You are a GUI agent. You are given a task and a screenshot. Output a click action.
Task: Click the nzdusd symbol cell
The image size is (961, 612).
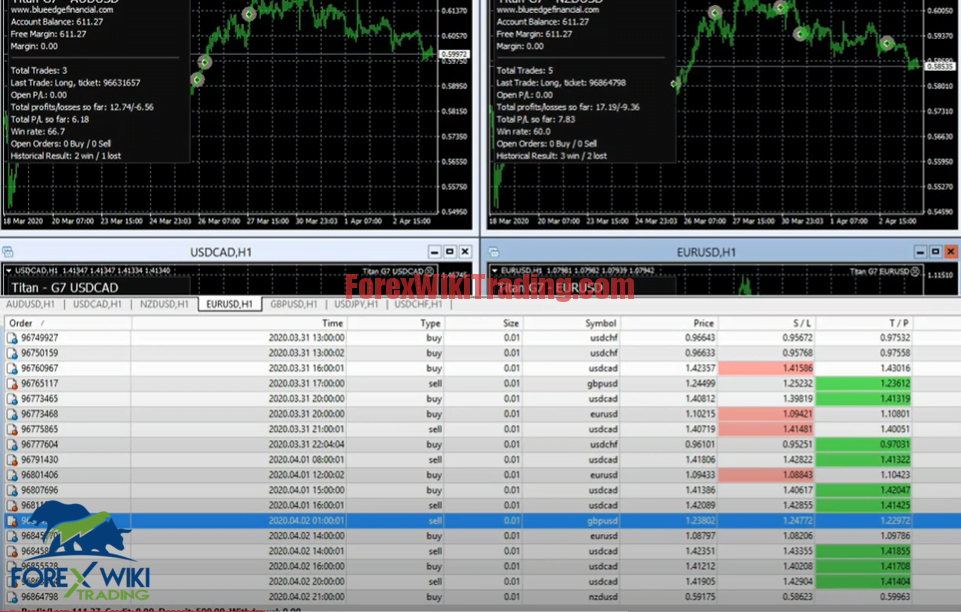coord(602,597)
